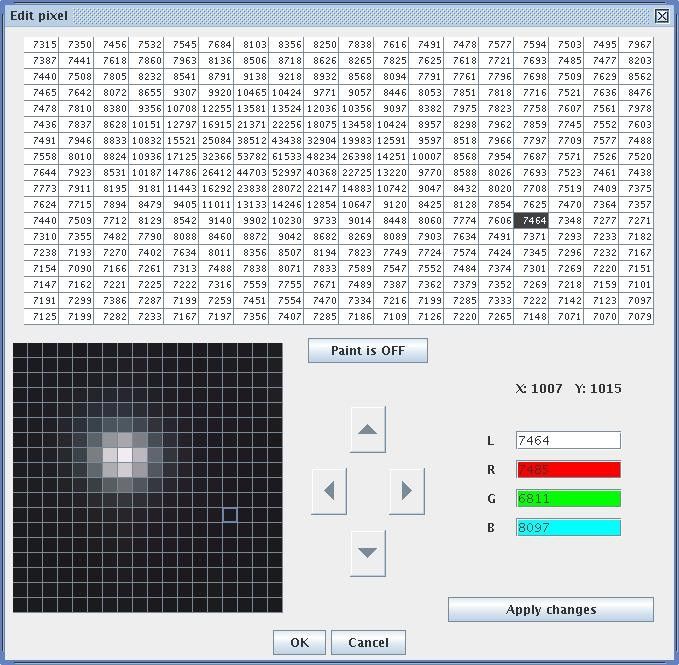
Task: Click the Cancel button
Action: tap(369, 642)
